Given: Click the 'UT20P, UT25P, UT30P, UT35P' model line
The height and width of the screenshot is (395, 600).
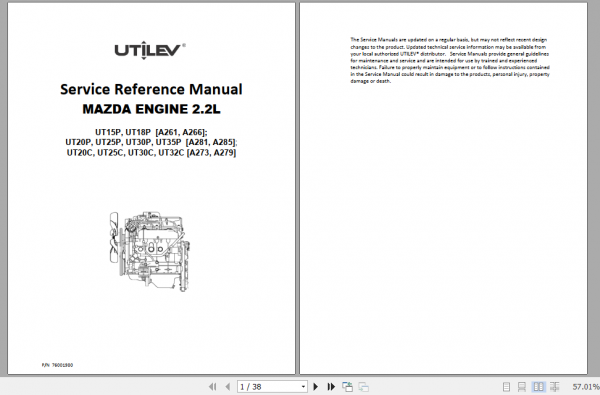Looking at the screenshot, I should point(151,142).
